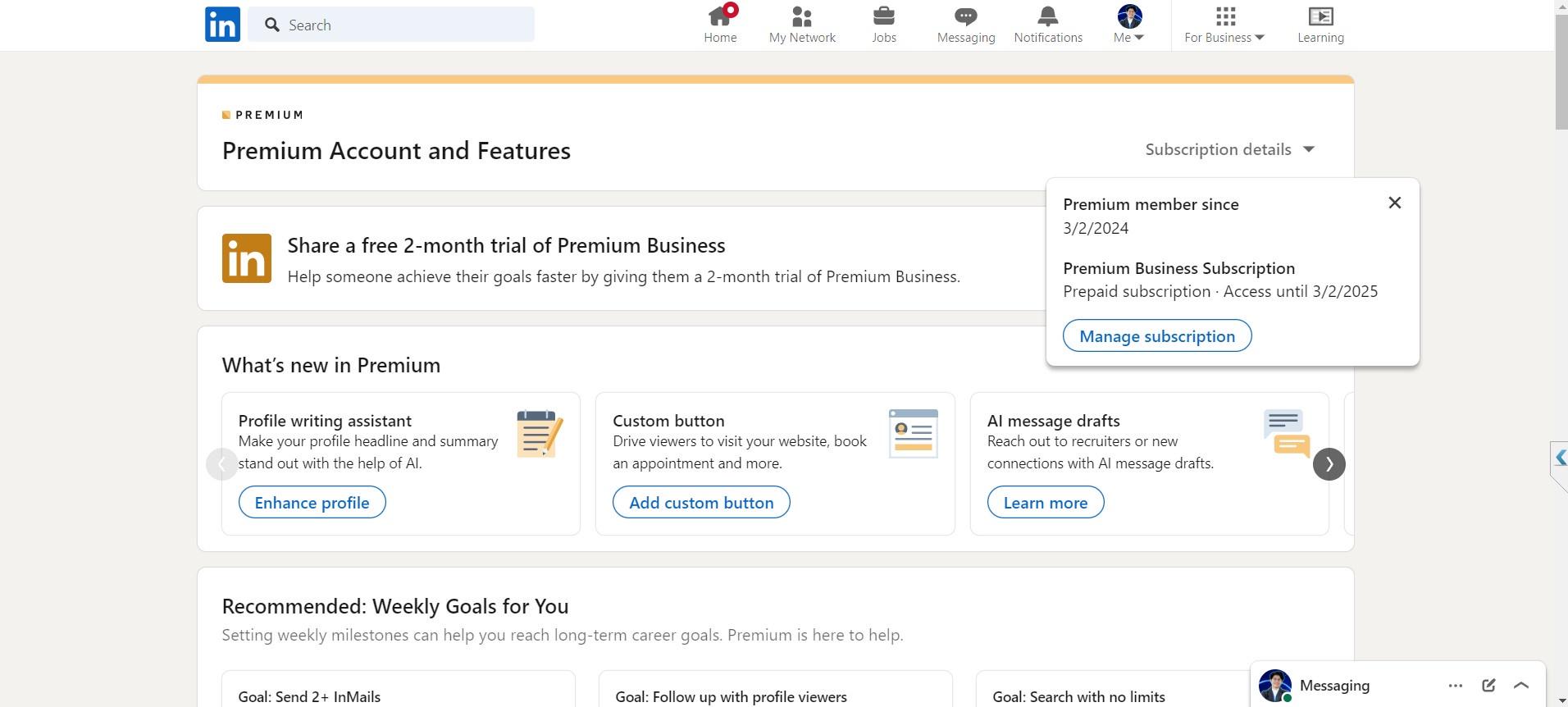Click the gold Premium Business logo
Image resolution: width=1568 pixels, height=707 pixels.
pos(247,258)
